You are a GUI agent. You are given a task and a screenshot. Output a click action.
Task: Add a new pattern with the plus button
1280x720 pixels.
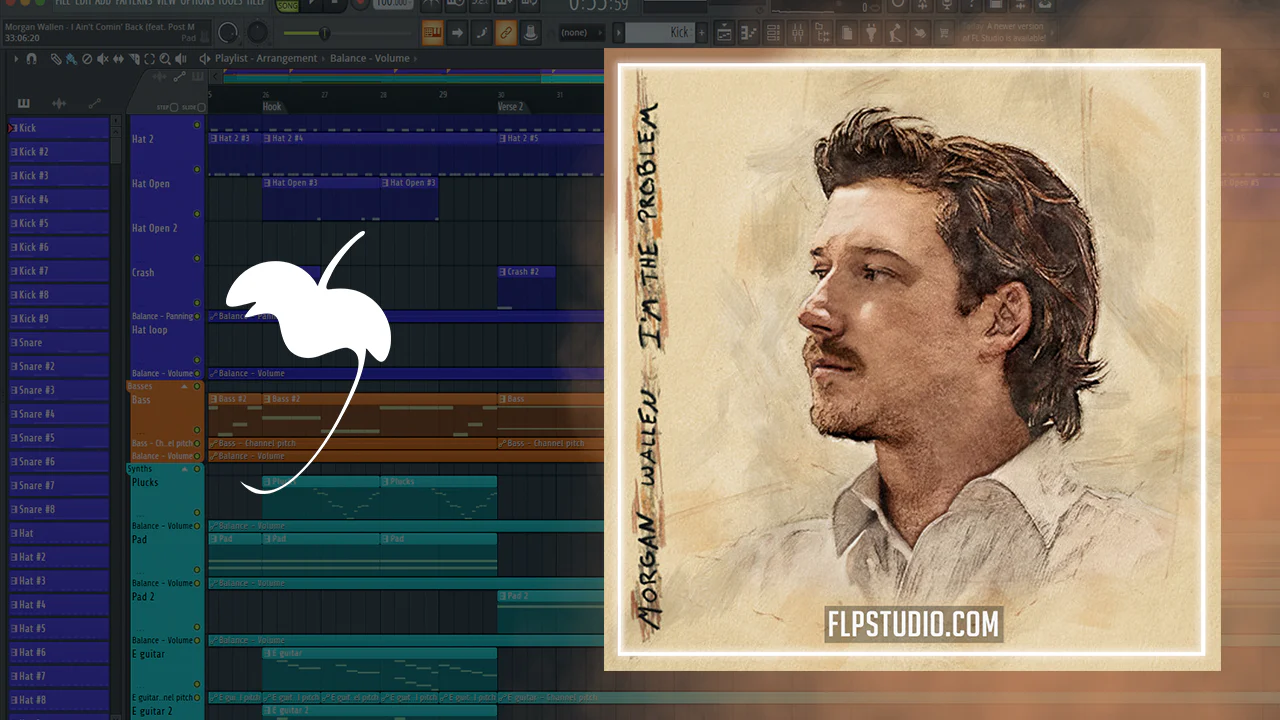coord(701,33)
